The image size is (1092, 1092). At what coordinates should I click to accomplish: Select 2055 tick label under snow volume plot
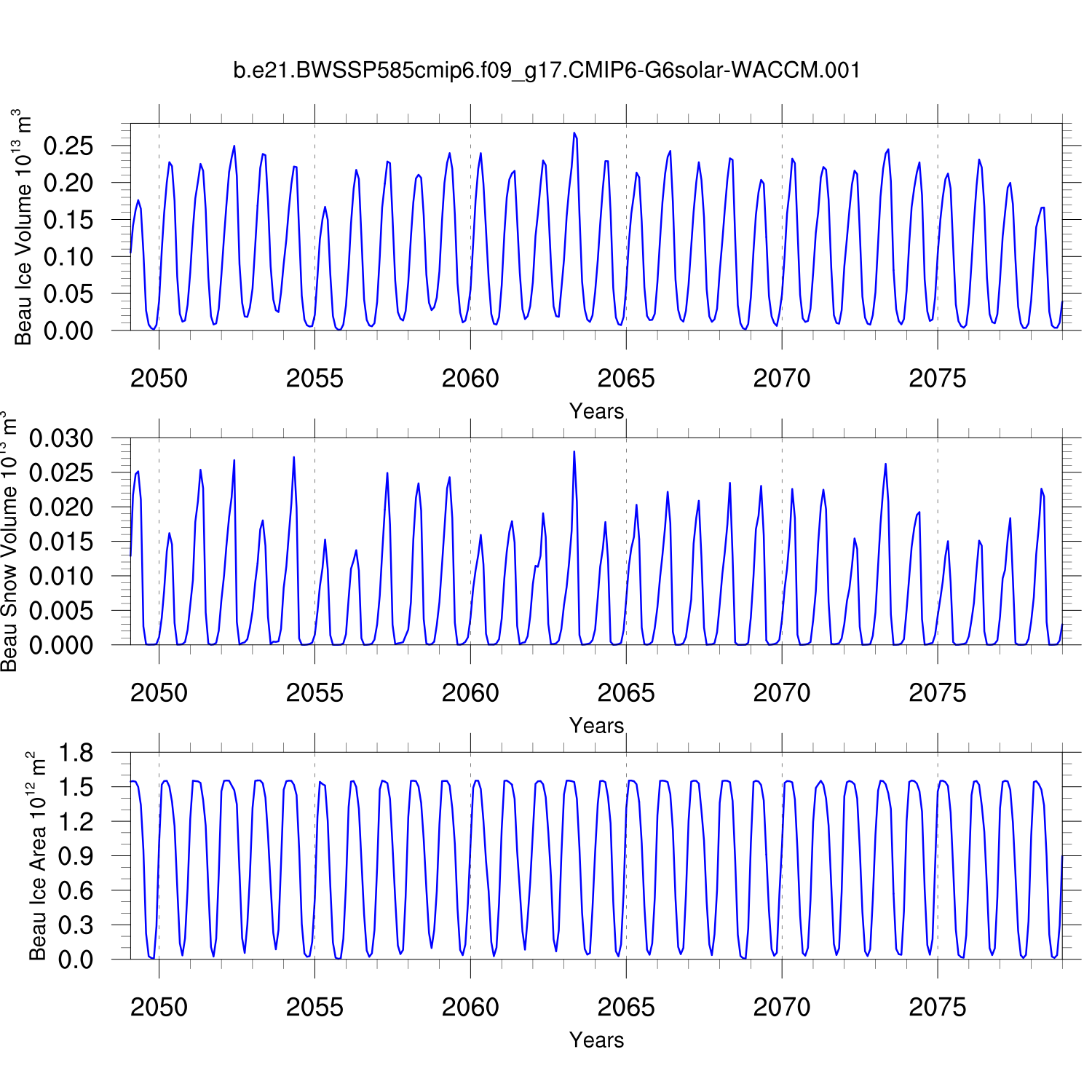[314, 693]
